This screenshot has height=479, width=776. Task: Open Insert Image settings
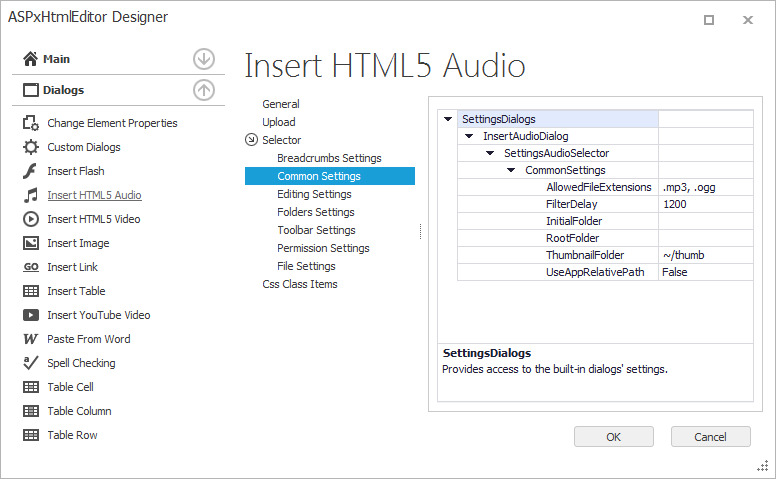pos(78,243)
